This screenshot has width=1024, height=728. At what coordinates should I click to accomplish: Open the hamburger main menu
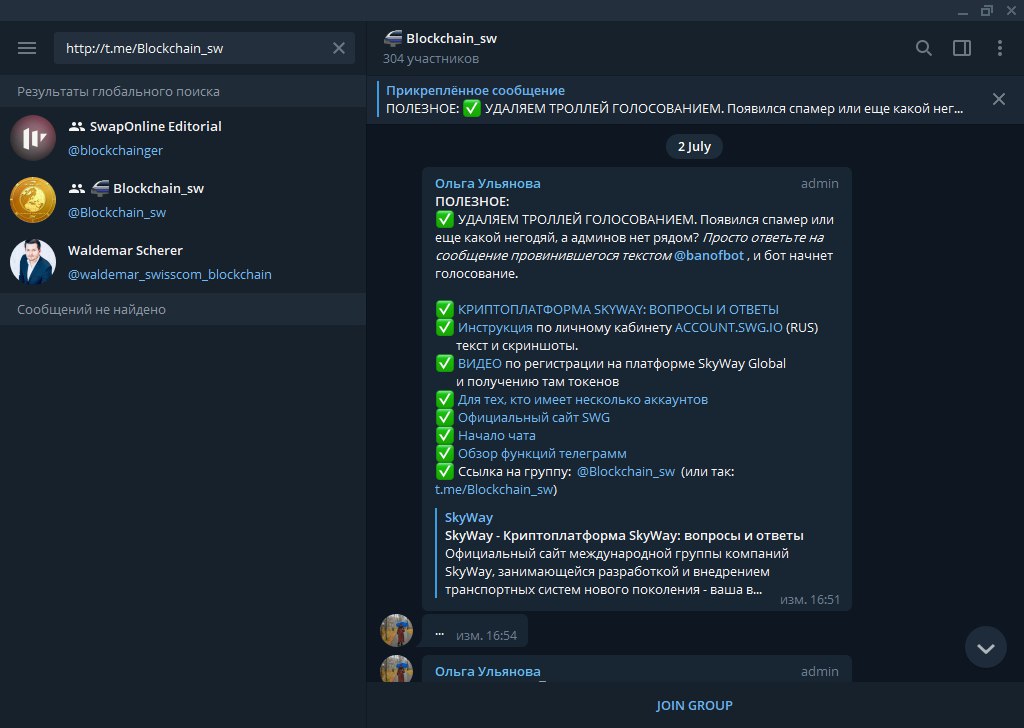[27, 48]
